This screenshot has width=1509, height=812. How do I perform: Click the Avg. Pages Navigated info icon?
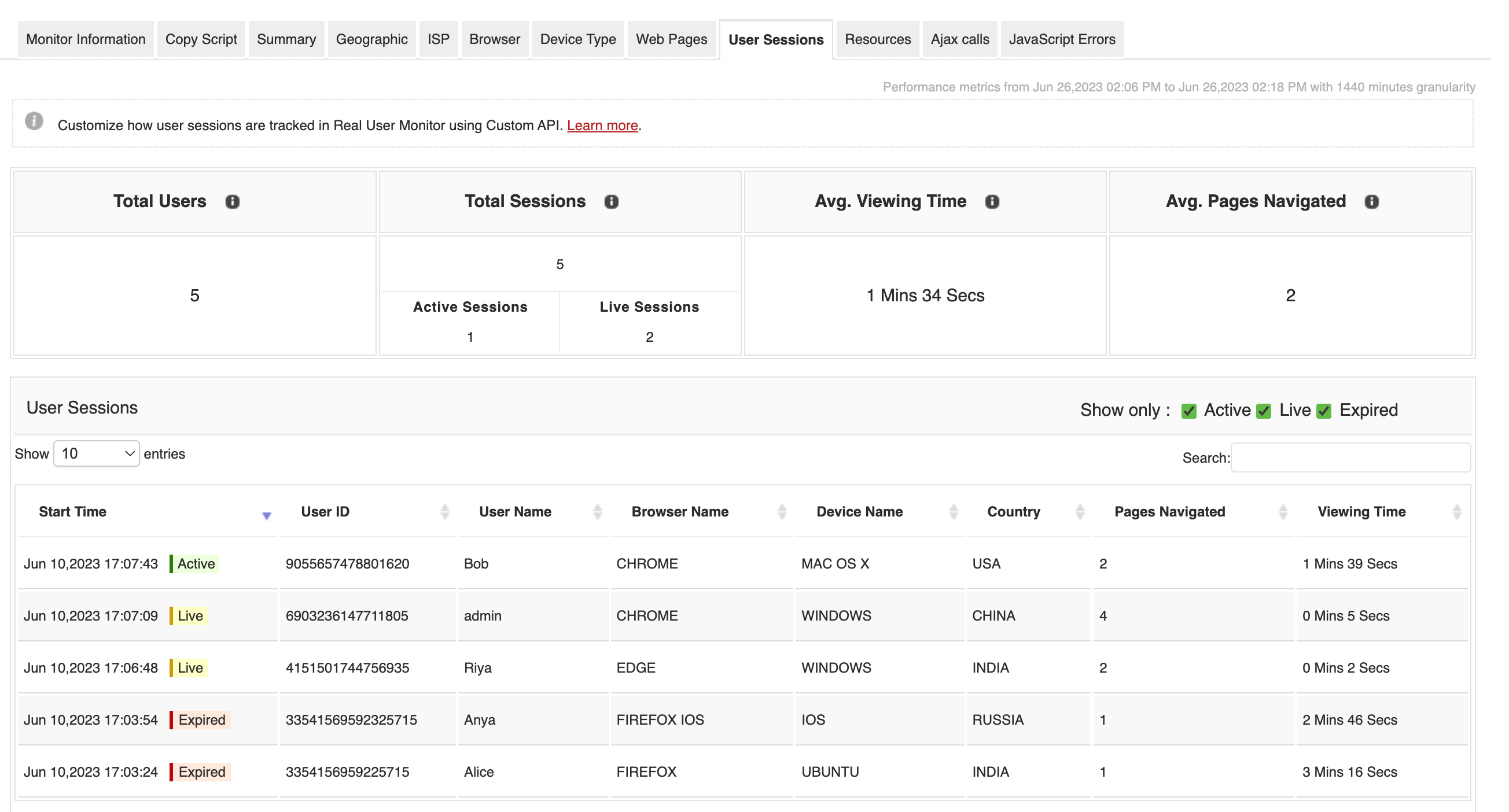1371,201
